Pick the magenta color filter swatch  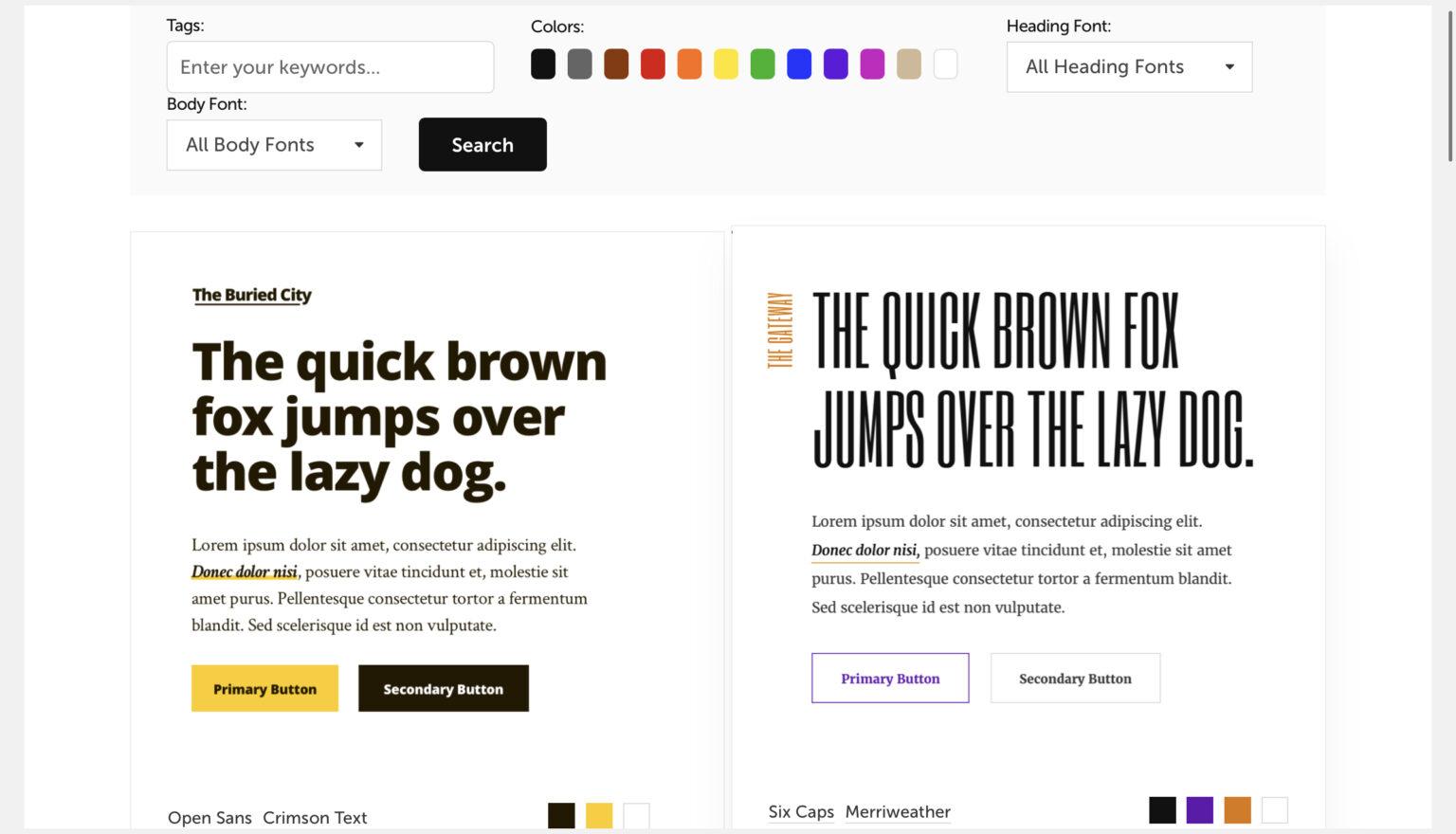pyautogui.click(x=872, y=64)
